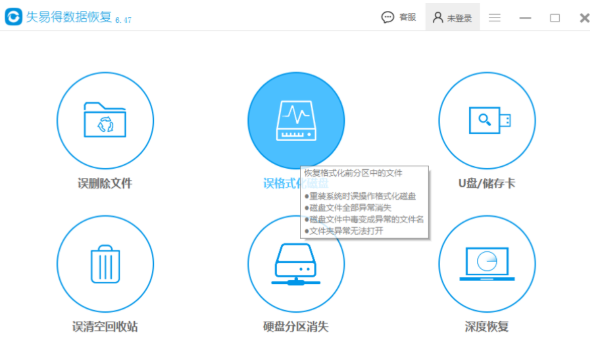
Task: Open the hamburger menu in title bar
Action: tap(494, 18)
